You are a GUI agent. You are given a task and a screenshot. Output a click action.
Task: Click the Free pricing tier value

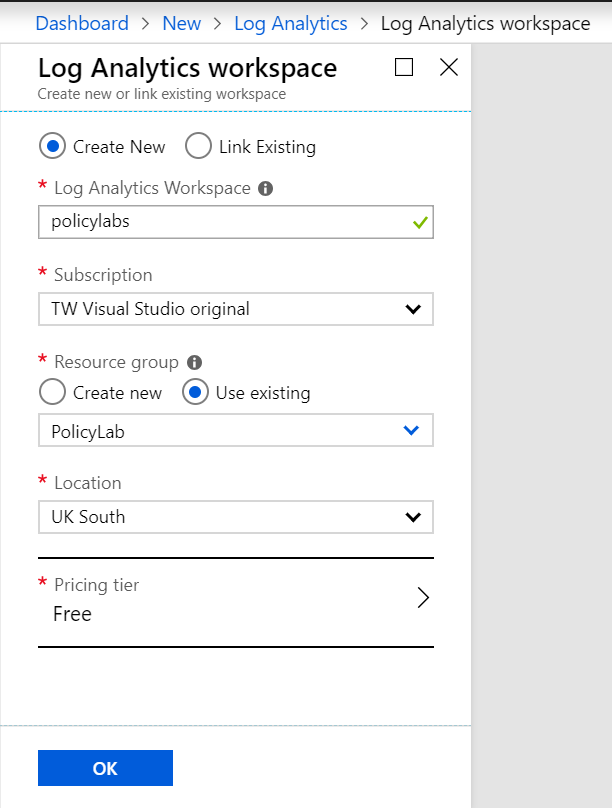point(72,614)
